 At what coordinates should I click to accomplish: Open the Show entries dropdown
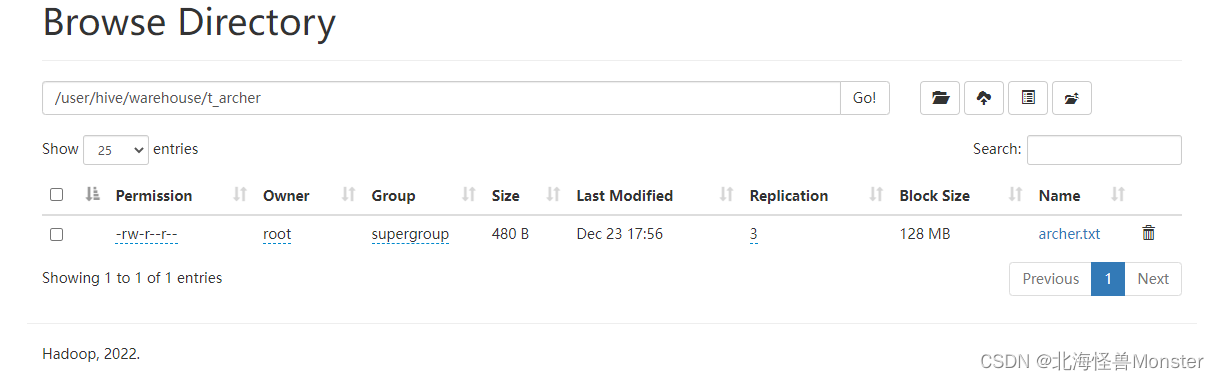point(116,150)
